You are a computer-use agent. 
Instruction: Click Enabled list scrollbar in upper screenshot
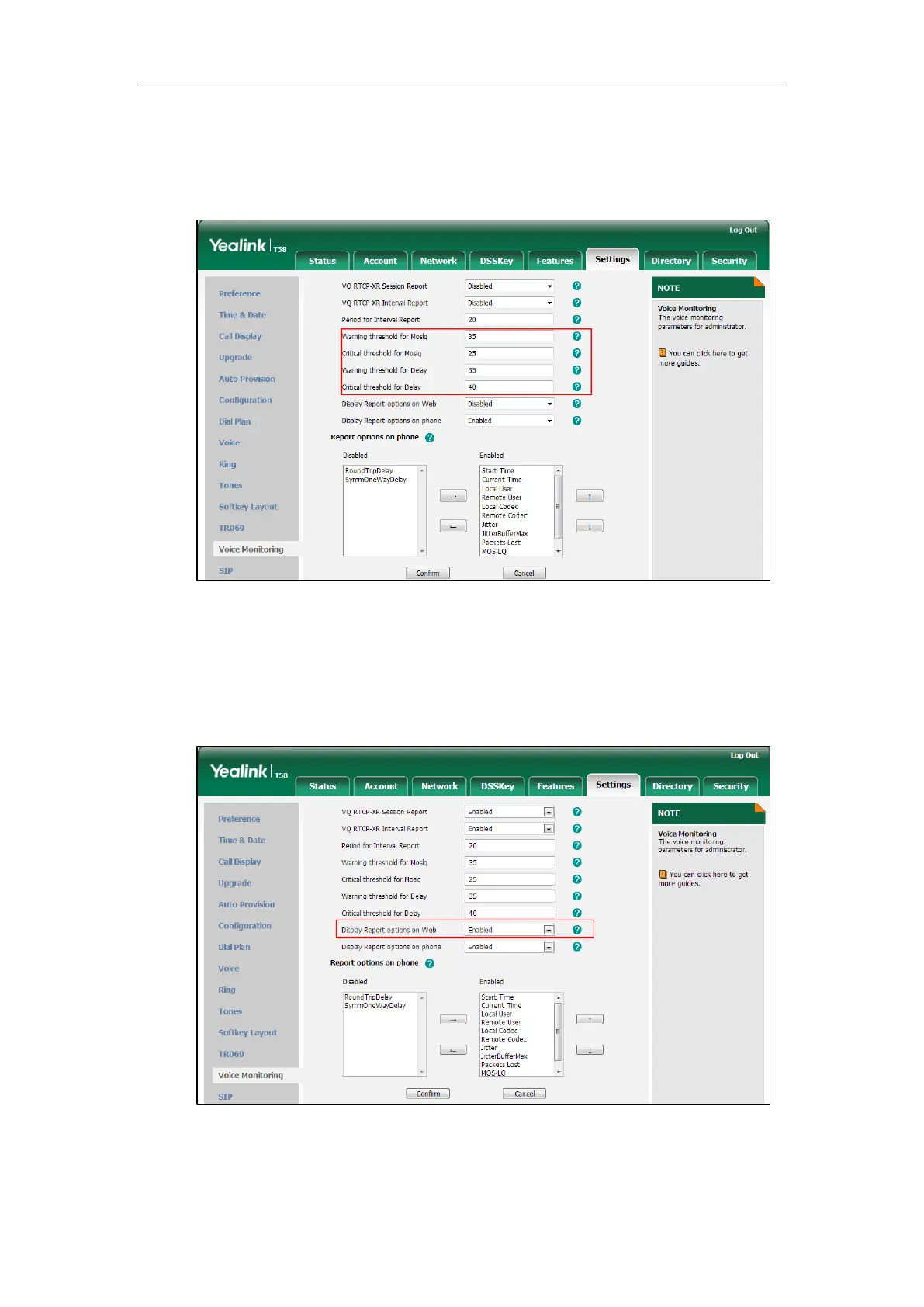pos(558,511)
